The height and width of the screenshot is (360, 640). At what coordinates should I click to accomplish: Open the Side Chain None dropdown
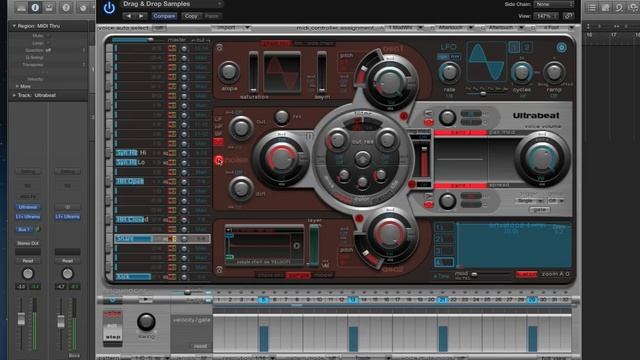pyautogui.click(x=553, y=4)
